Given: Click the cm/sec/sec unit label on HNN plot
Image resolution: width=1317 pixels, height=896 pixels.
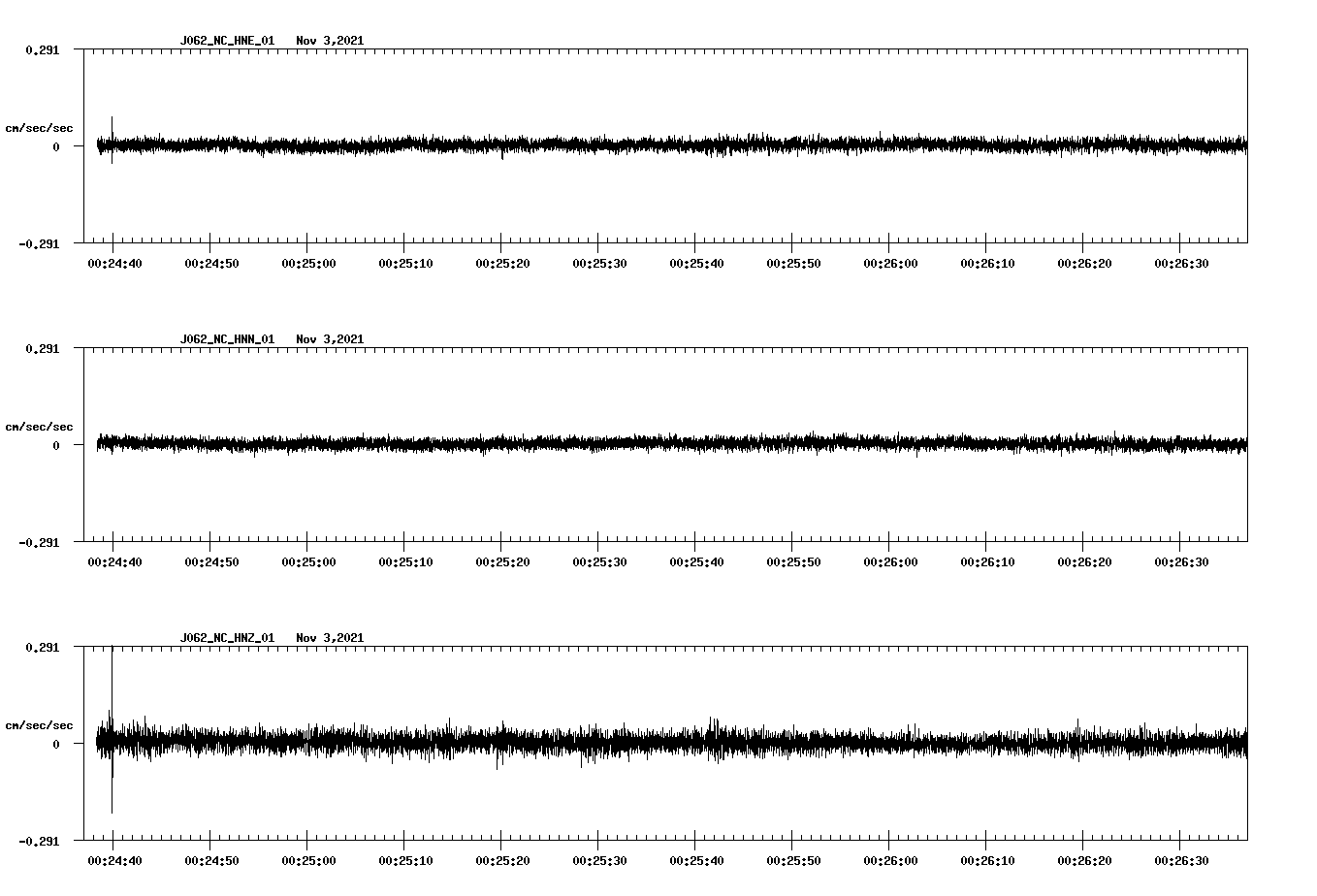Looking at the screenshot, I should (39, 427).
